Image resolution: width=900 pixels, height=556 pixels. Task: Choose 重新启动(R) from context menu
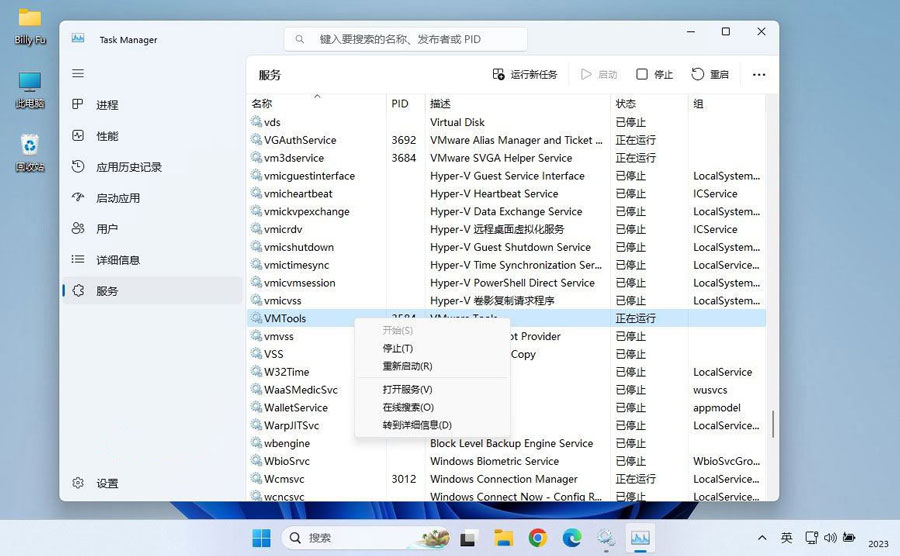(x=407, y=366)
